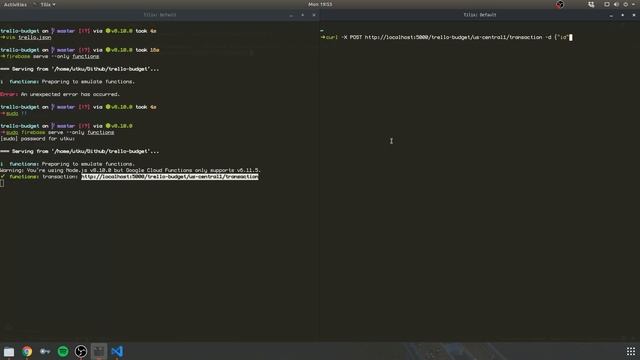Click the OBS recording tray indicator
Screen dimensions: 640x360
[x=560, y=4]
